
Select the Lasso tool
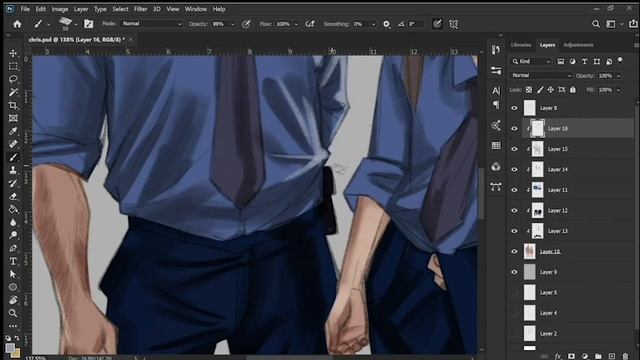(13, 79)
